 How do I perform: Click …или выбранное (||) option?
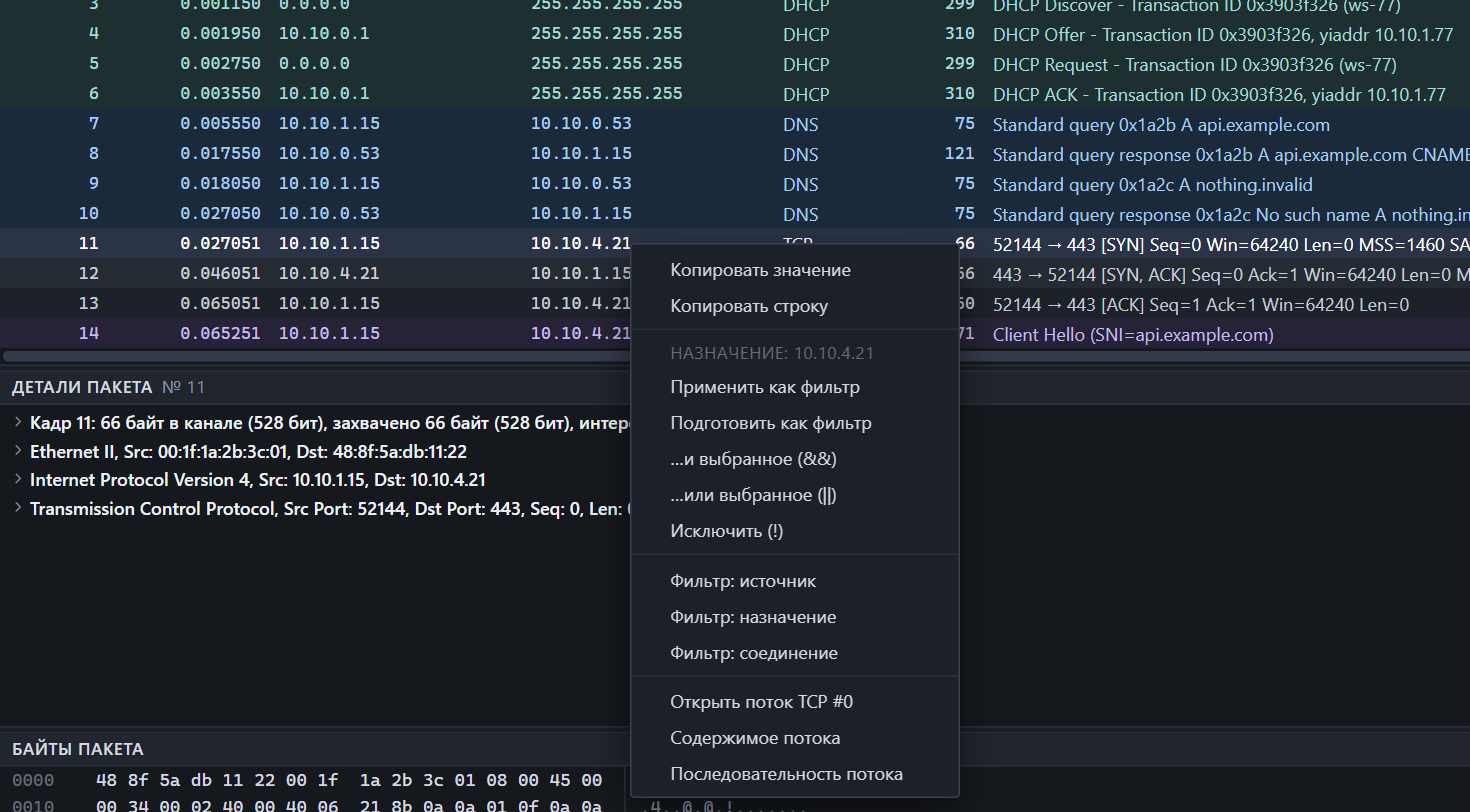click(x=795, y=495)
